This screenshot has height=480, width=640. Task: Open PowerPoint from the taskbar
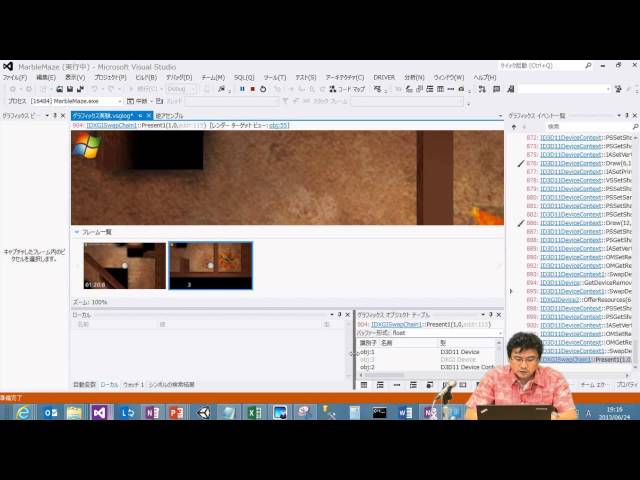click(176, 413)
